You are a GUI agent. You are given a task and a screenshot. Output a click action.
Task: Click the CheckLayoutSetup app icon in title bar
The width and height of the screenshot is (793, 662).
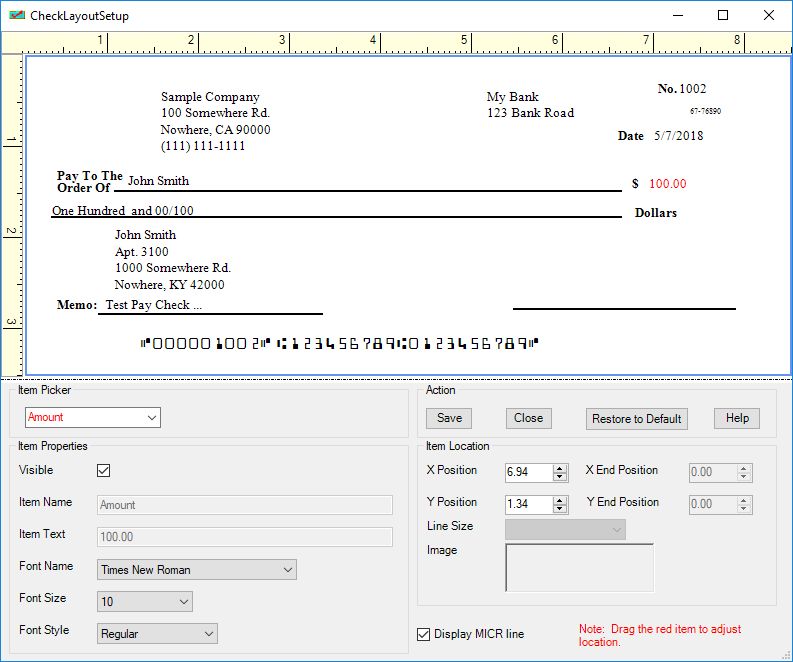coord(17,15)
